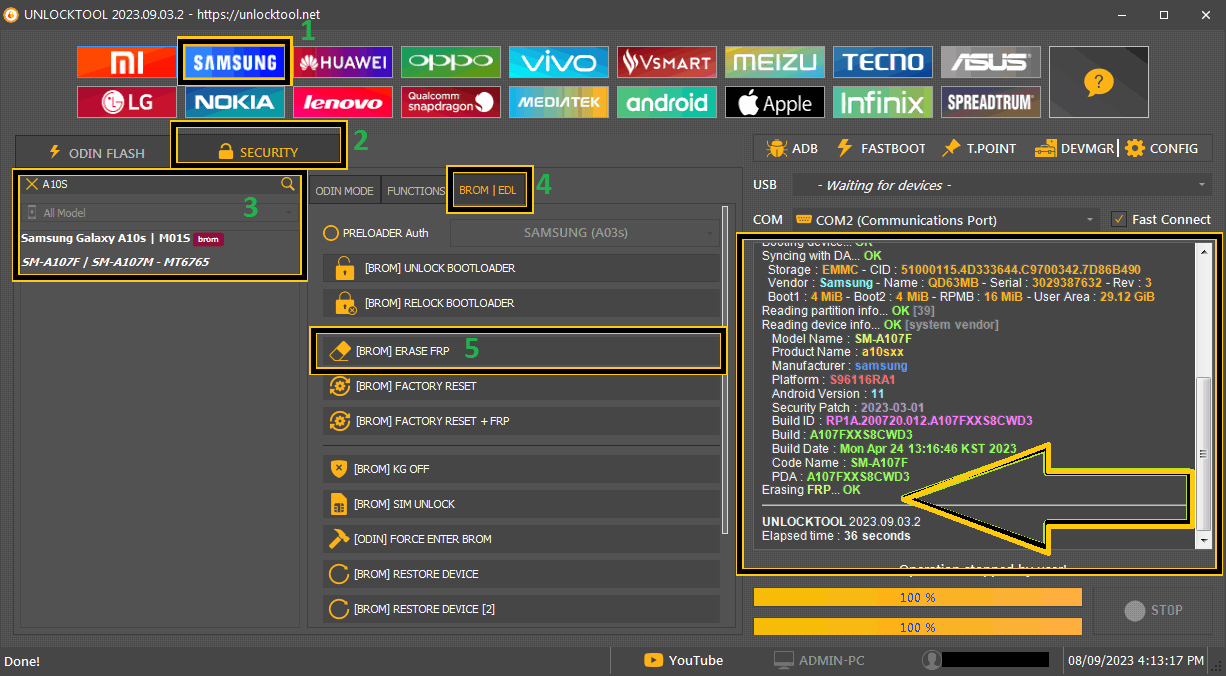This screenshot has height=676, width=1226.
Task: Click [BROM] SIM UNLOCK button
Action: (x=521, y=504)
